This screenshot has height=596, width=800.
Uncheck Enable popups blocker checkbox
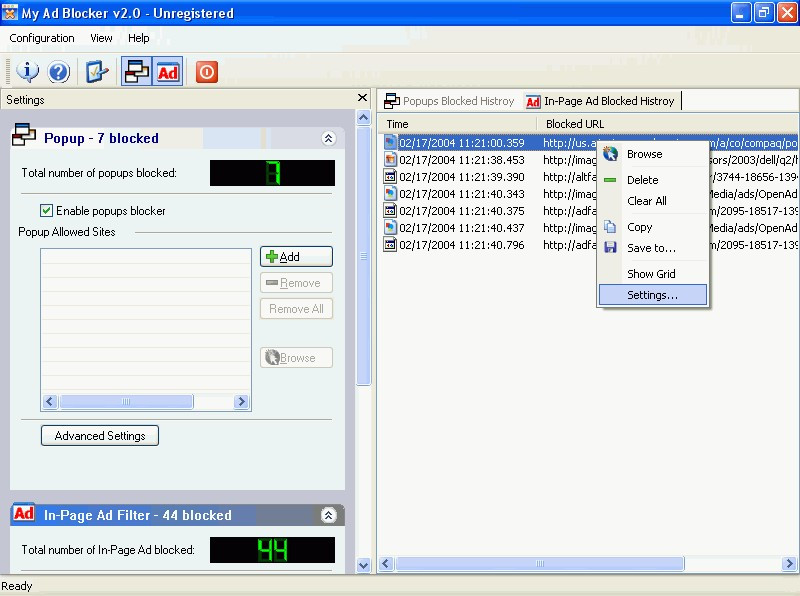point(46,210)
